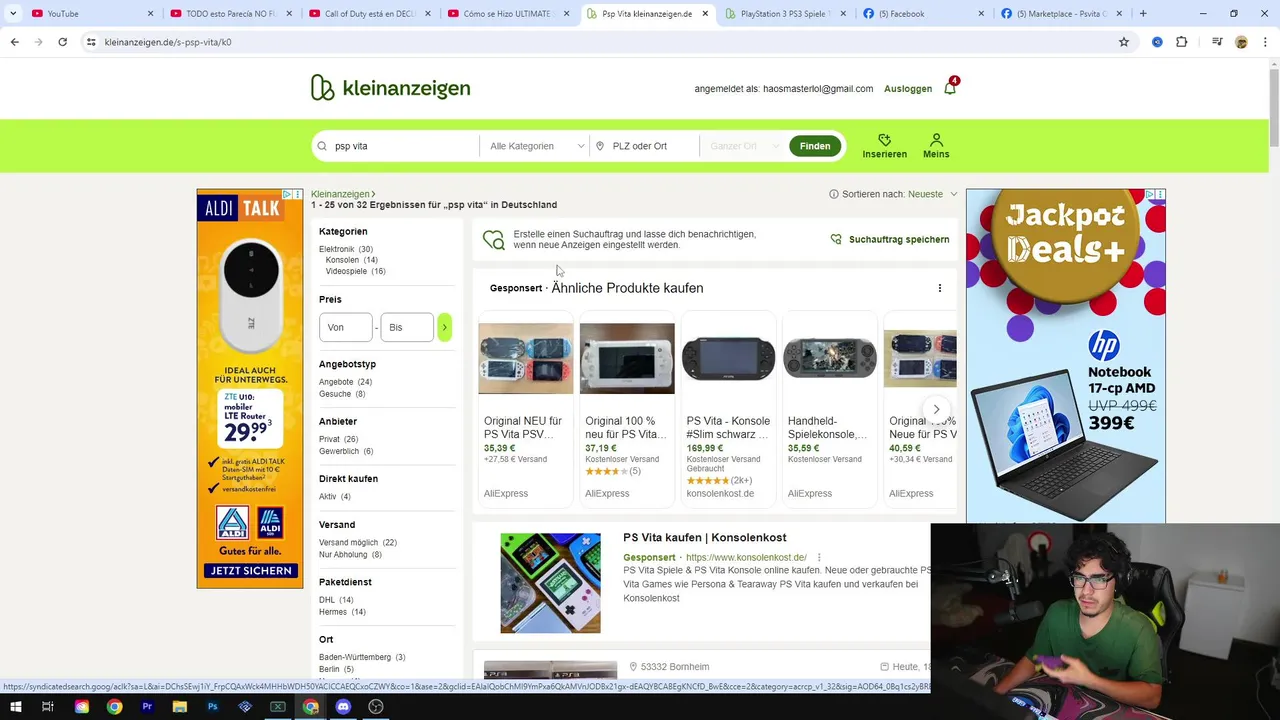Image resolution: width=1280 pixels, height=720 pixels.
Task: Open Discord from the taskbar
Action: (x=343, y=706)
